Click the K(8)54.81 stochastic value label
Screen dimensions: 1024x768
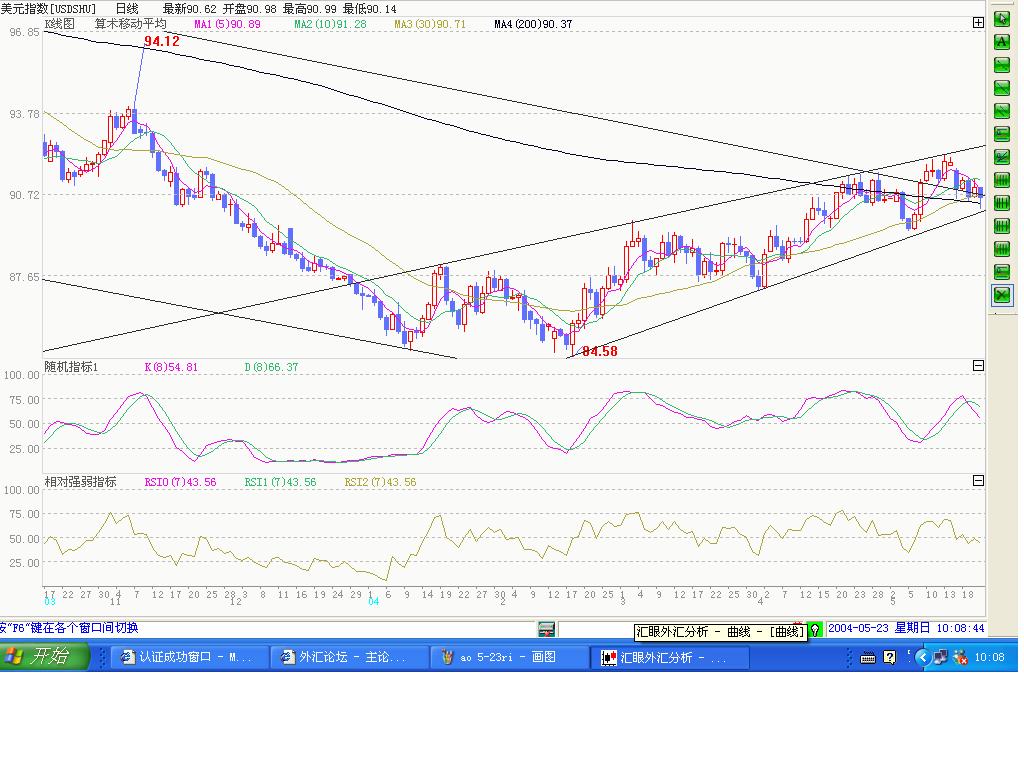click(171, 367)
